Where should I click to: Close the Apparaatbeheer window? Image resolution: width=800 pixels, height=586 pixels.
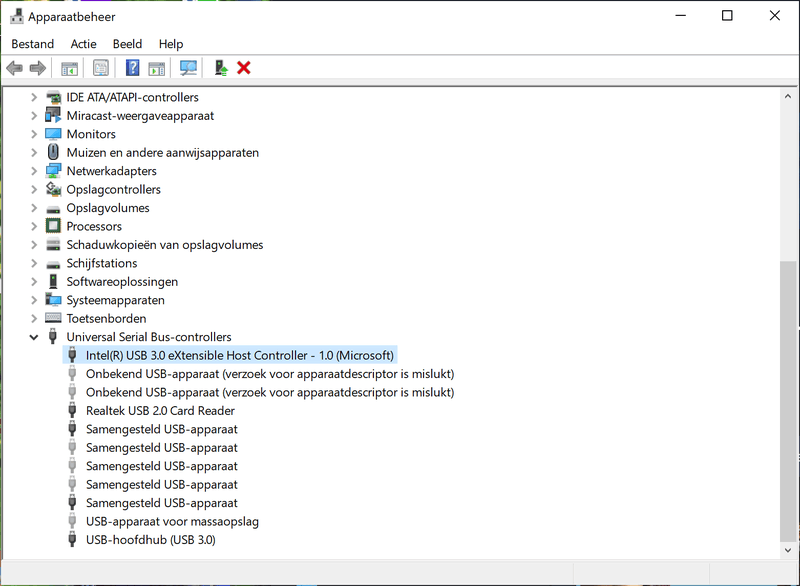pos(774,16)
